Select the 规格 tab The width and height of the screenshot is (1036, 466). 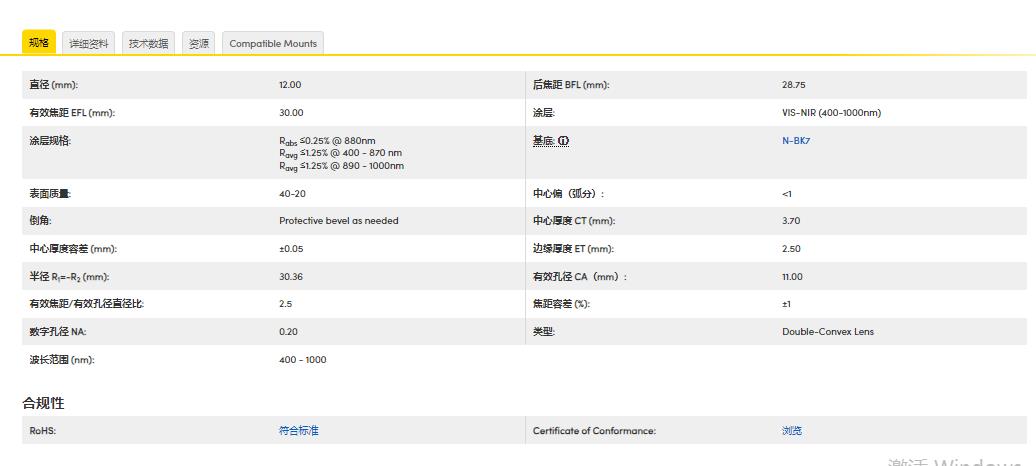click(x=39, y=43)
